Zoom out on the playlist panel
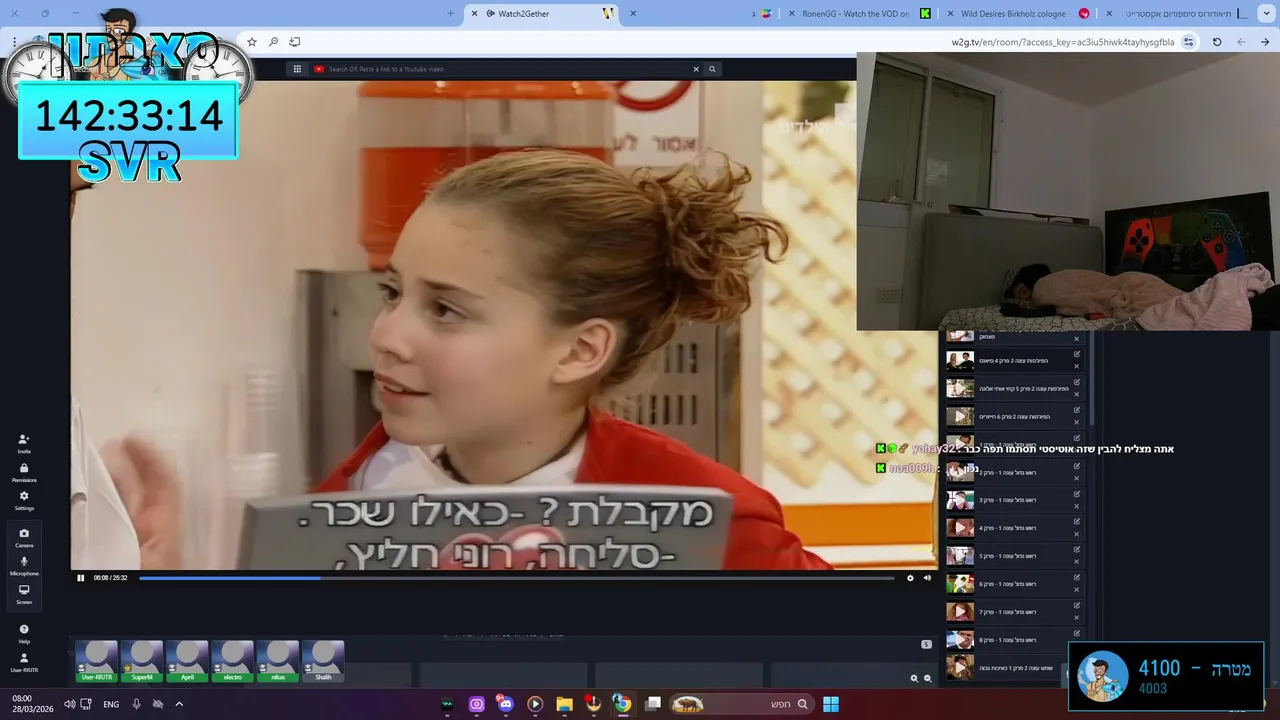This screenshot has height=720, width=1280. (928, 678)
